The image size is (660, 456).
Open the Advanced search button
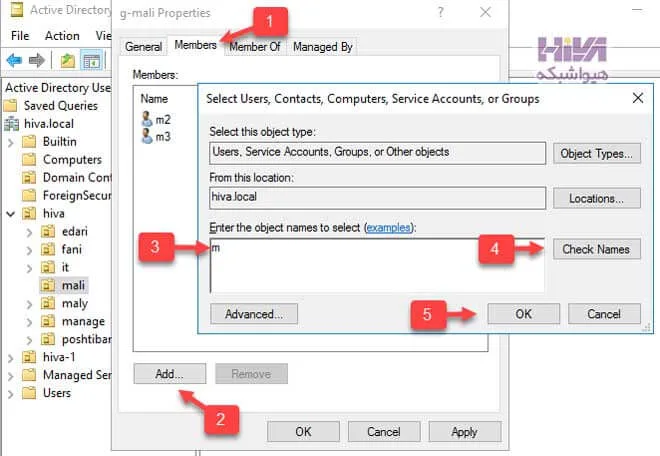tap(254, 314)
